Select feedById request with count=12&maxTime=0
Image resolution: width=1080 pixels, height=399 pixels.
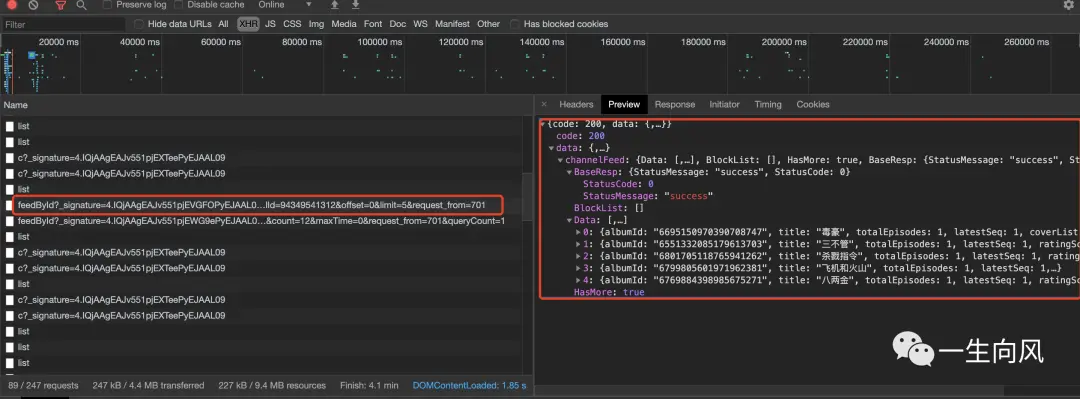261,221
